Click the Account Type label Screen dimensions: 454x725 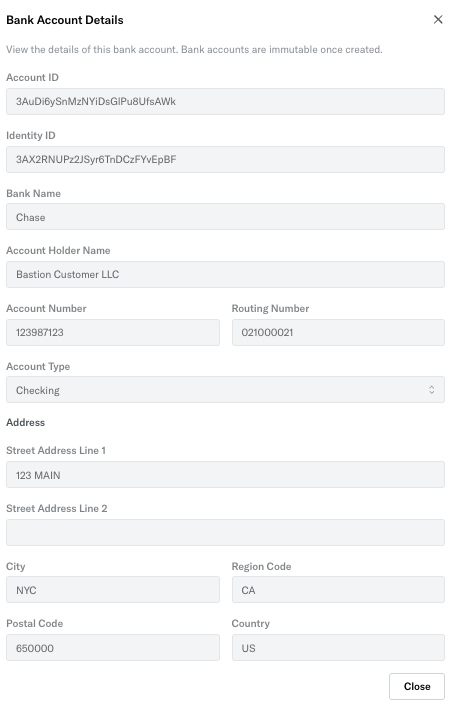click(38, 366)
